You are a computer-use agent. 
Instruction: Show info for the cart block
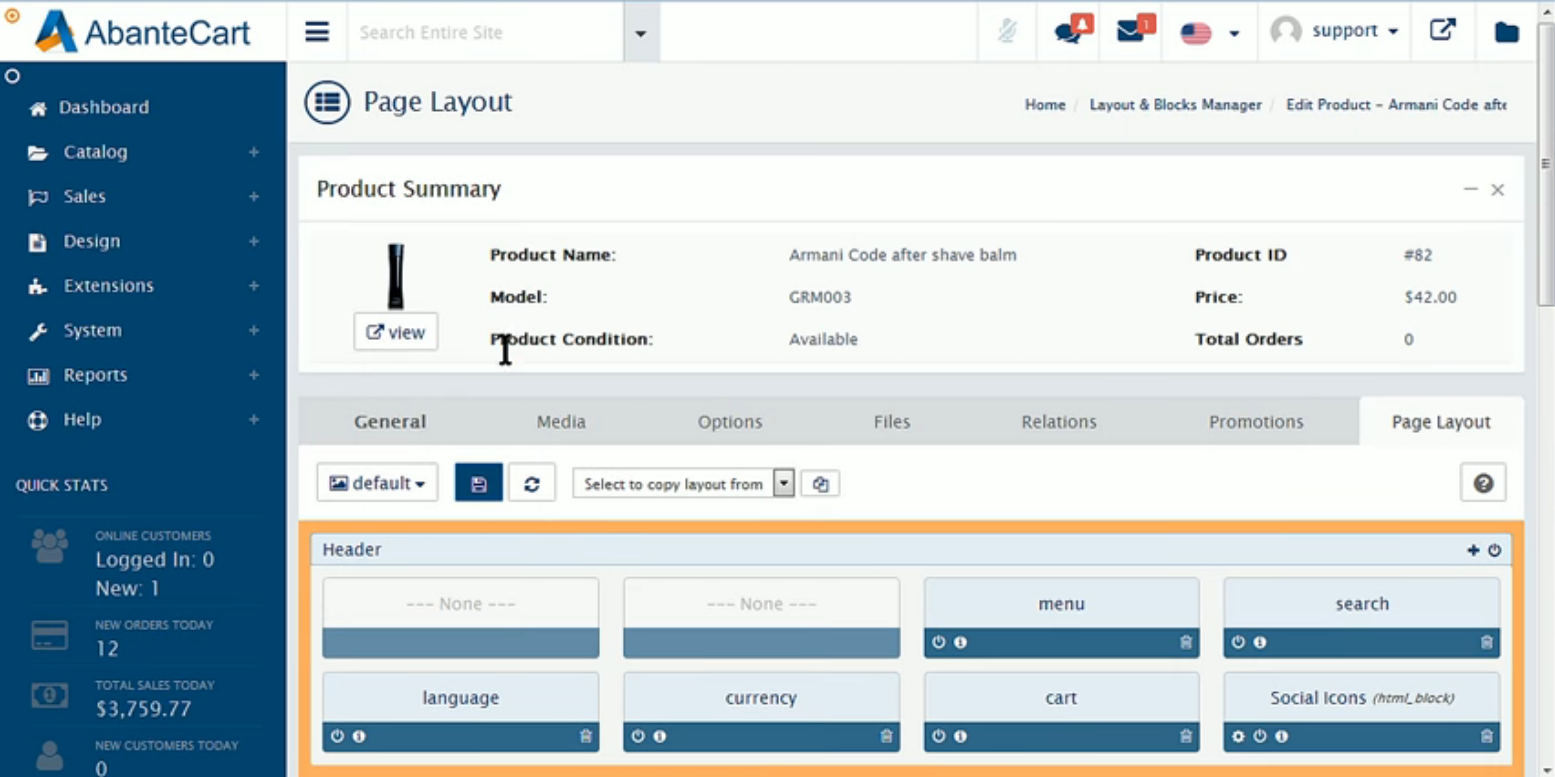tap(960, 737)
